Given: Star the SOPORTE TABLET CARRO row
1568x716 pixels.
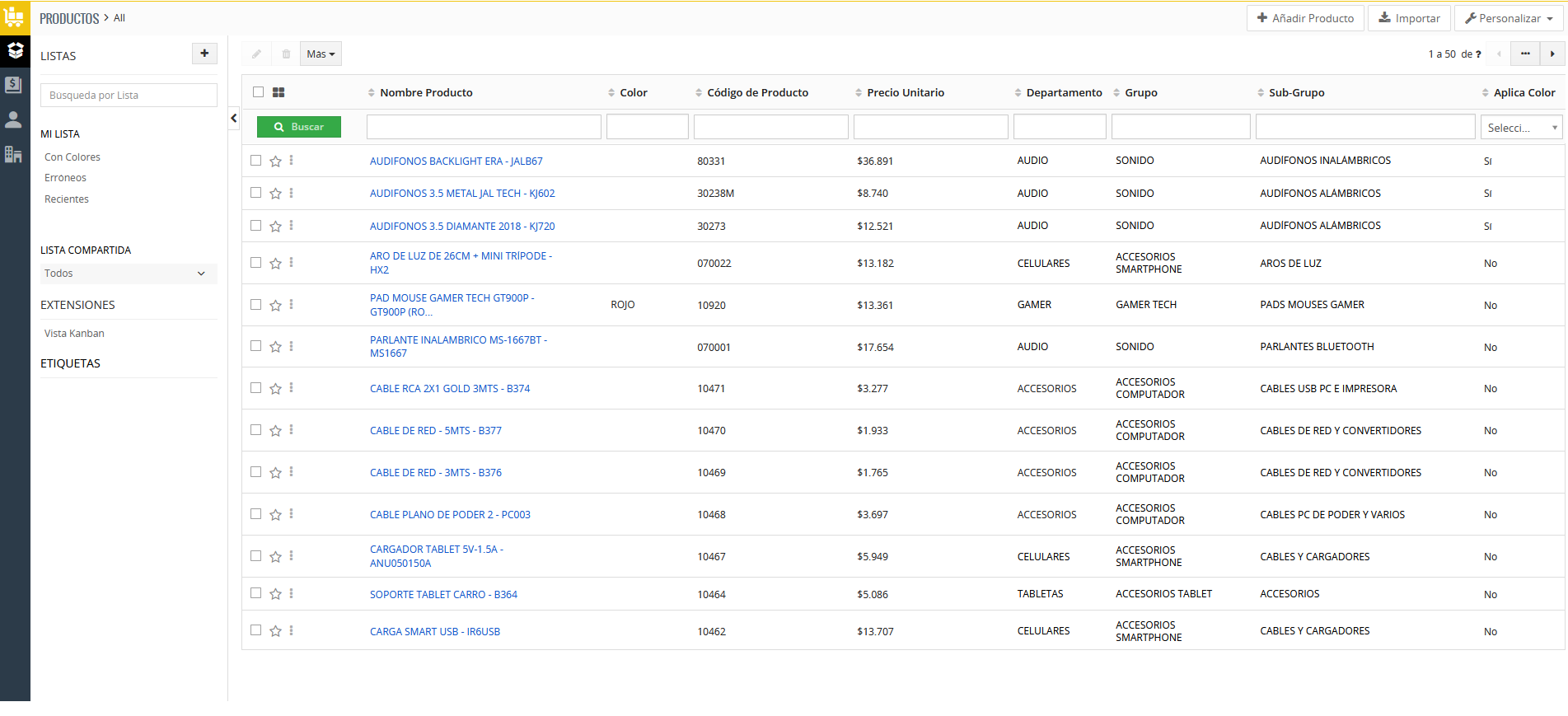Looking at the screenshot, I should click(276, 594).
